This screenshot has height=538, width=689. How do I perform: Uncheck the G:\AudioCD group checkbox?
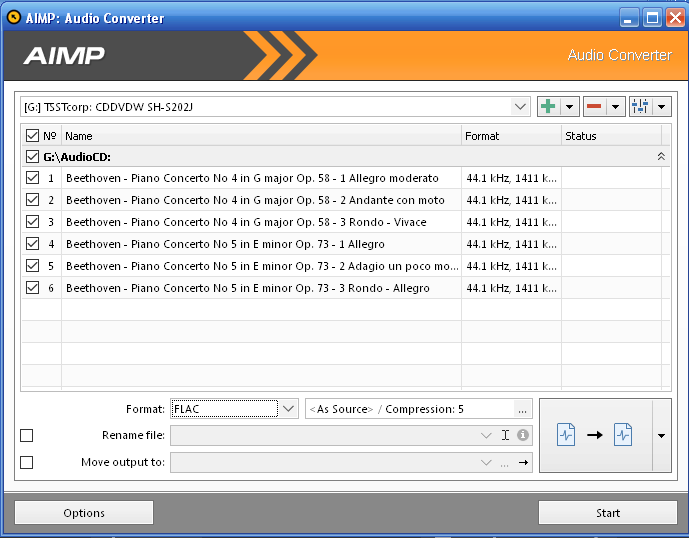pyautogui.click(x=32, y=156)
